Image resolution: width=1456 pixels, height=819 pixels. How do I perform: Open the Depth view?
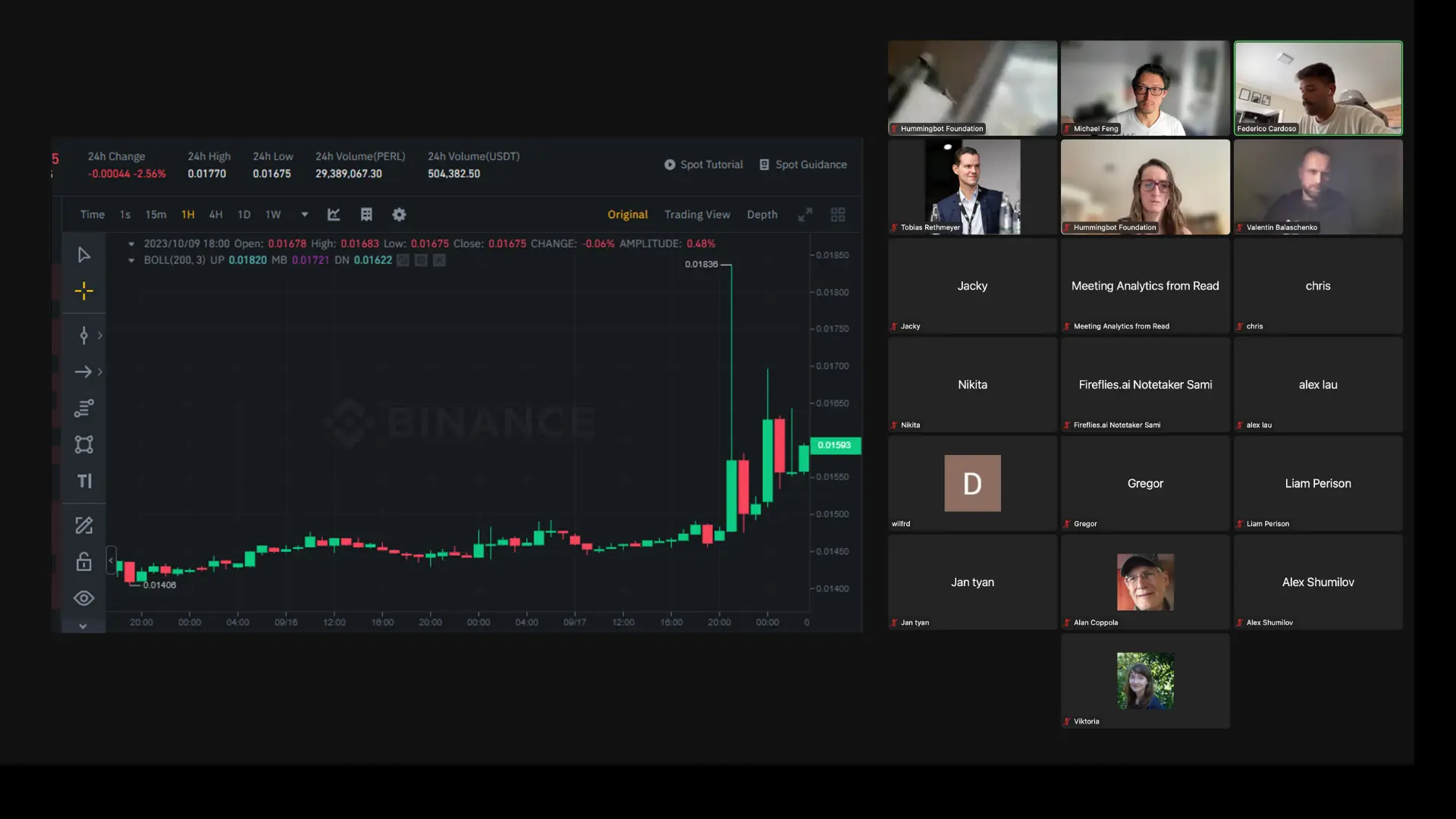762,215
